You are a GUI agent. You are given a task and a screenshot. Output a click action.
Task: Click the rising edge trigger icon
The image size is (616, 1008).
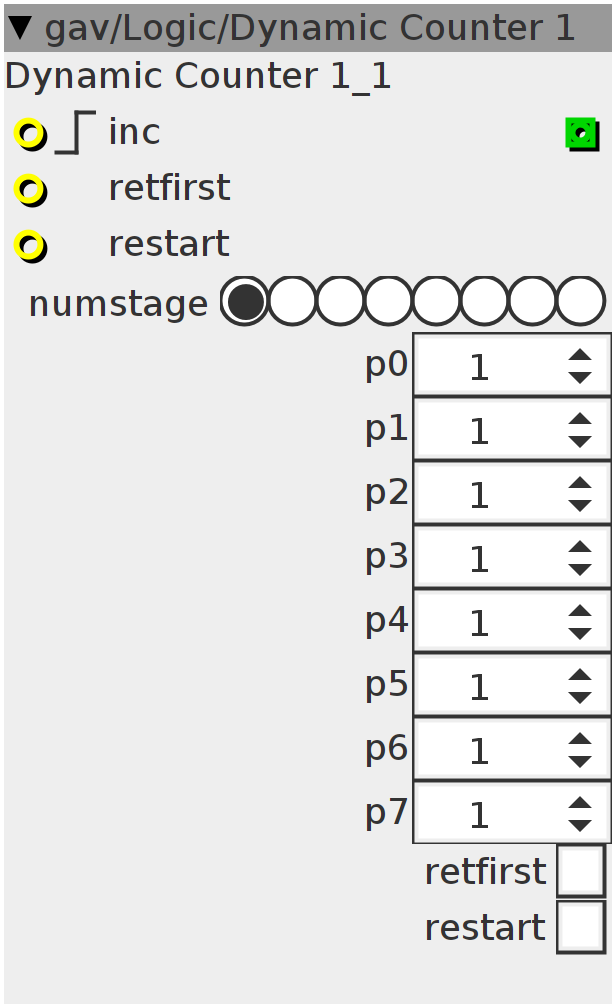pos(75,132)
